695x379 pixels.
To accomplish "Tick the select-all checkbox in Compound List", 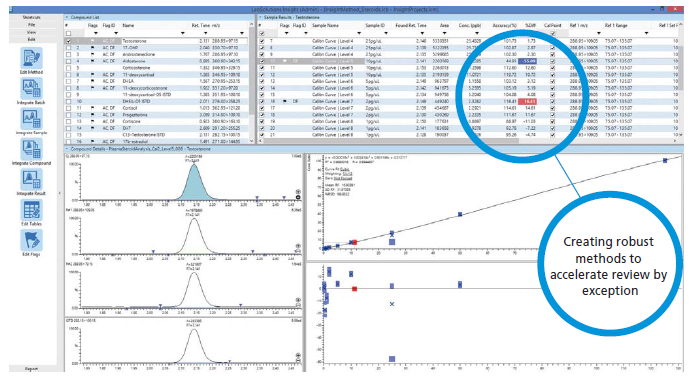I will [x=68, y=33].
